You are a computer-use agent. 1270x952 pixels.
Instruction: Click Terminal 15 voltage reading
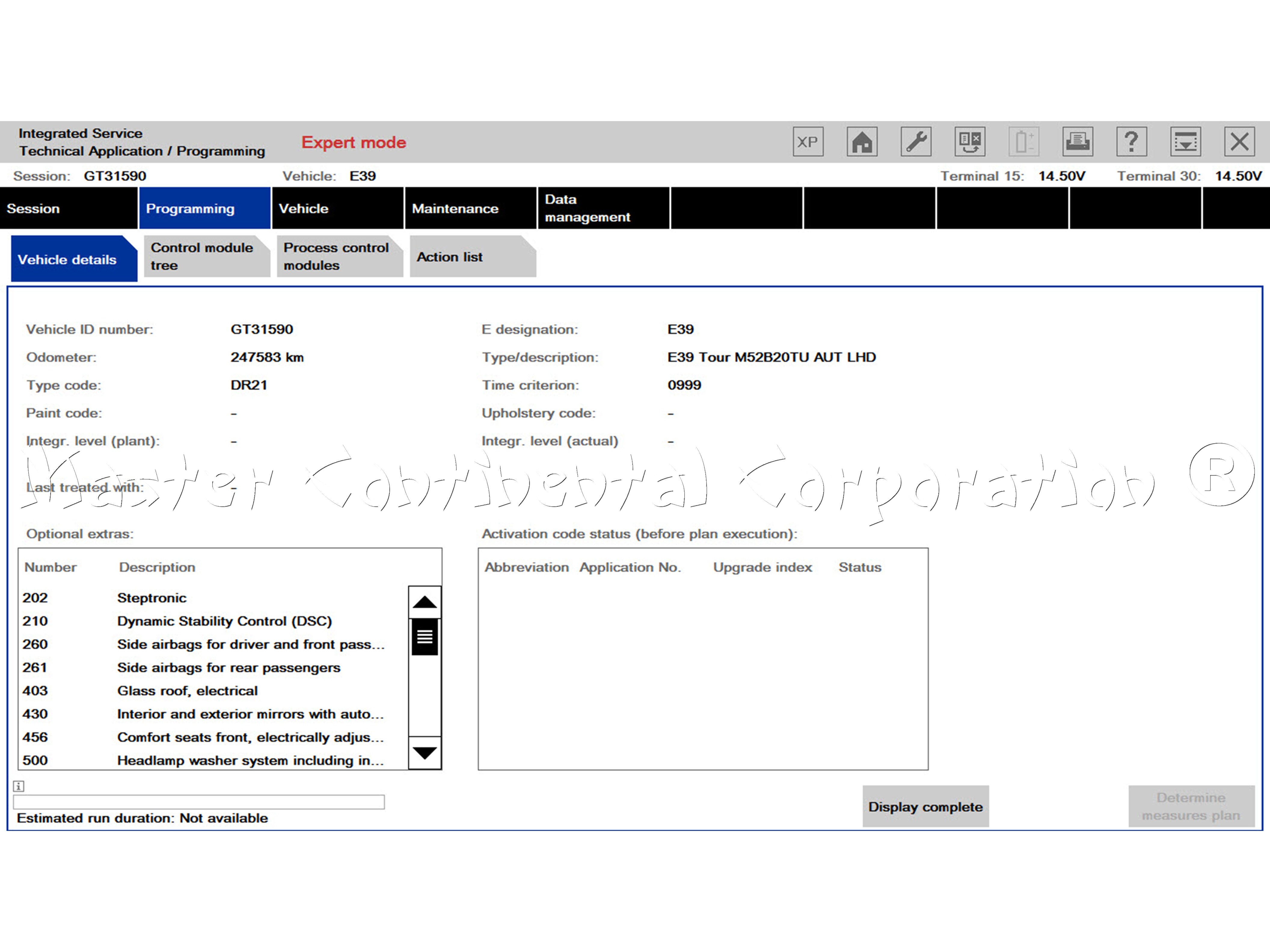coord(1062,176)
